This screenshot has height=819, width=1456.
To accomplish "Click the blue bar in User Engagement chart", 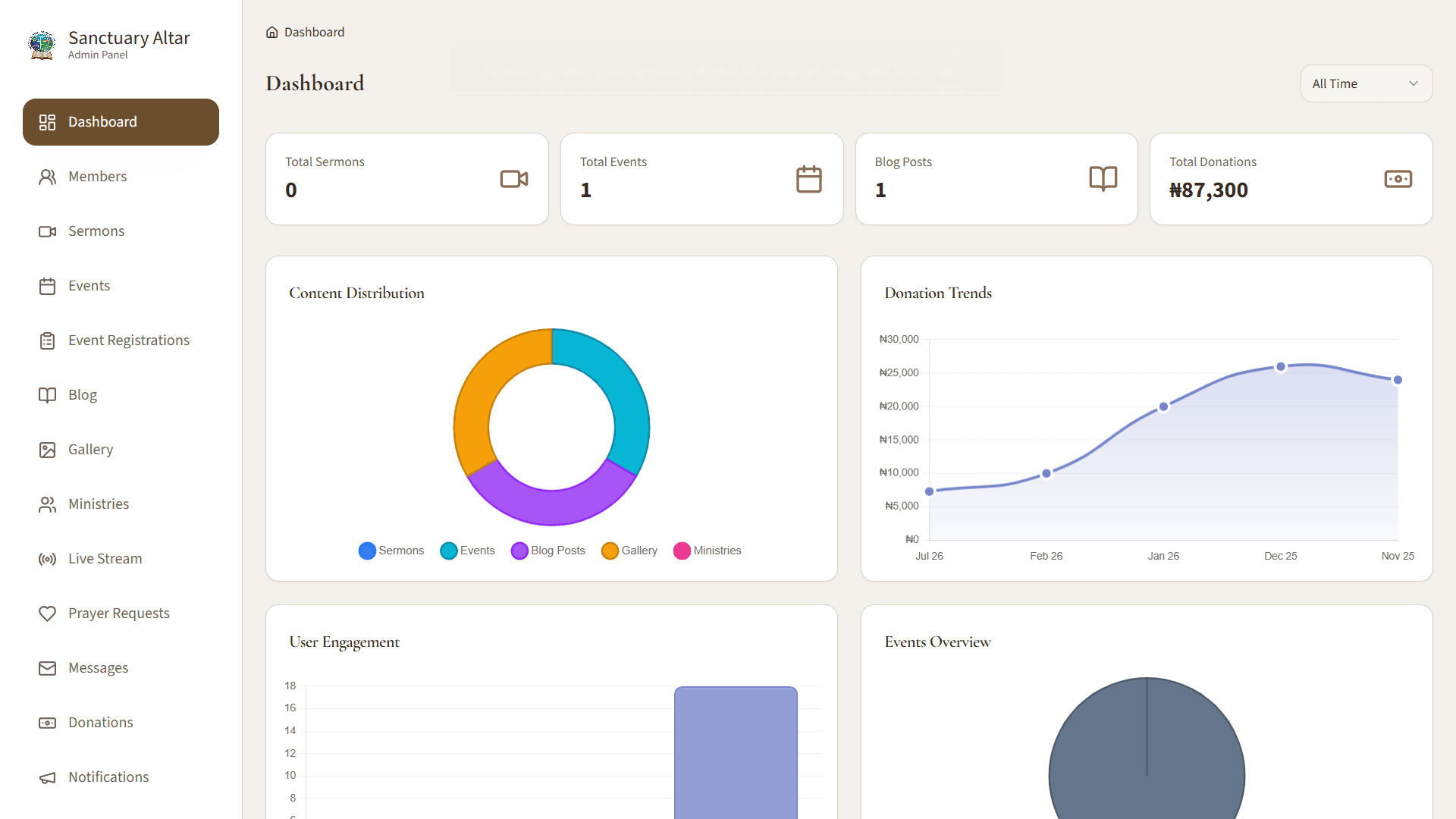I will [736, 752].
